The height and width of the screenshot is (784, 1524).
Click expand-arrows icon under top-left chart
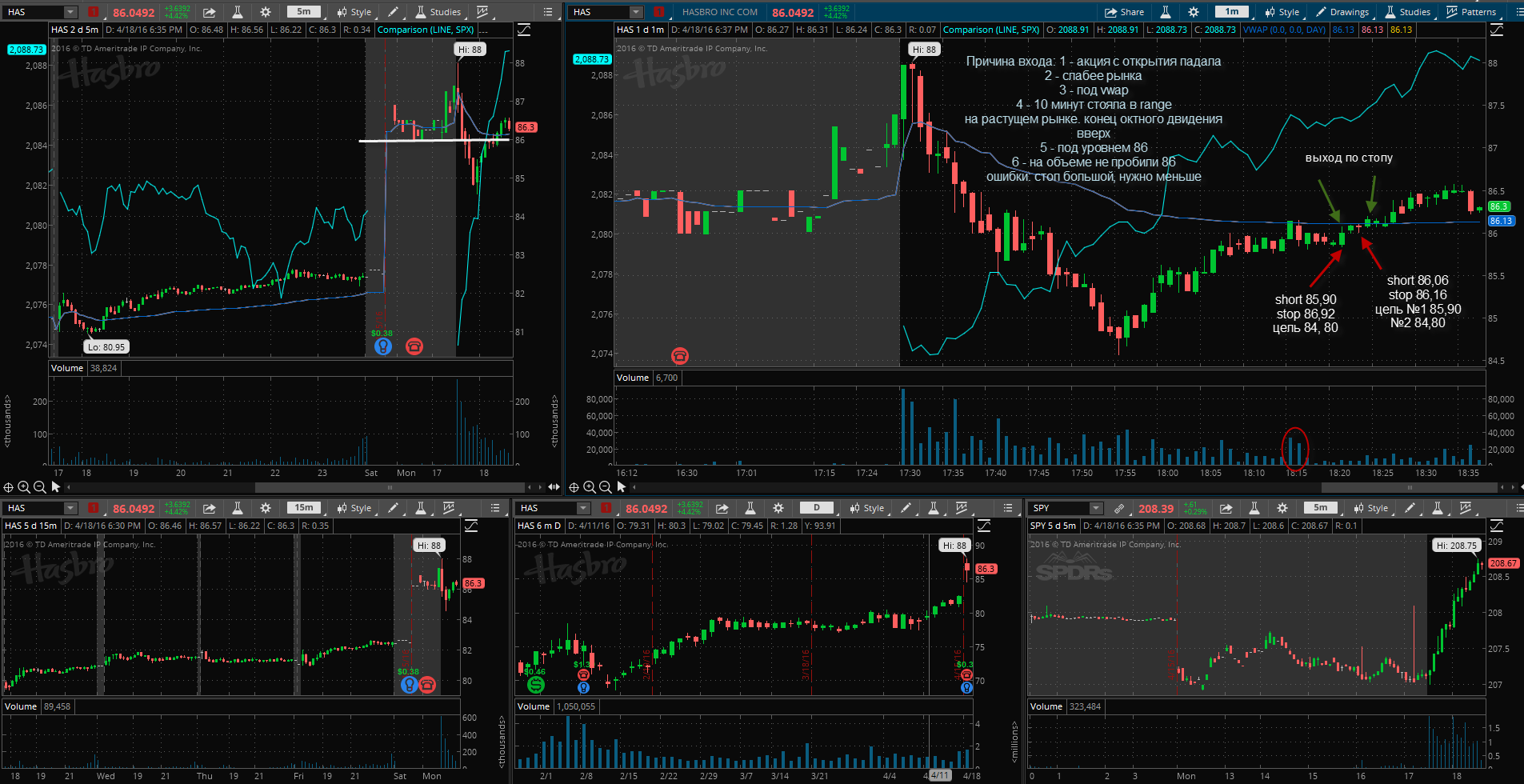pyautogui.click(x=554, y=486)
